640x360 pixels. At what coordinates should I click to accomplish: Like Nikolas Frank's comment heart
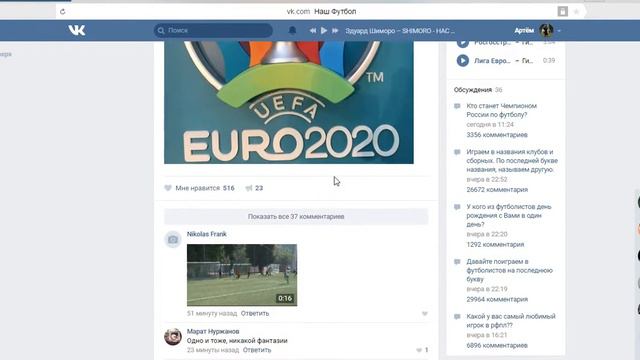424,313
